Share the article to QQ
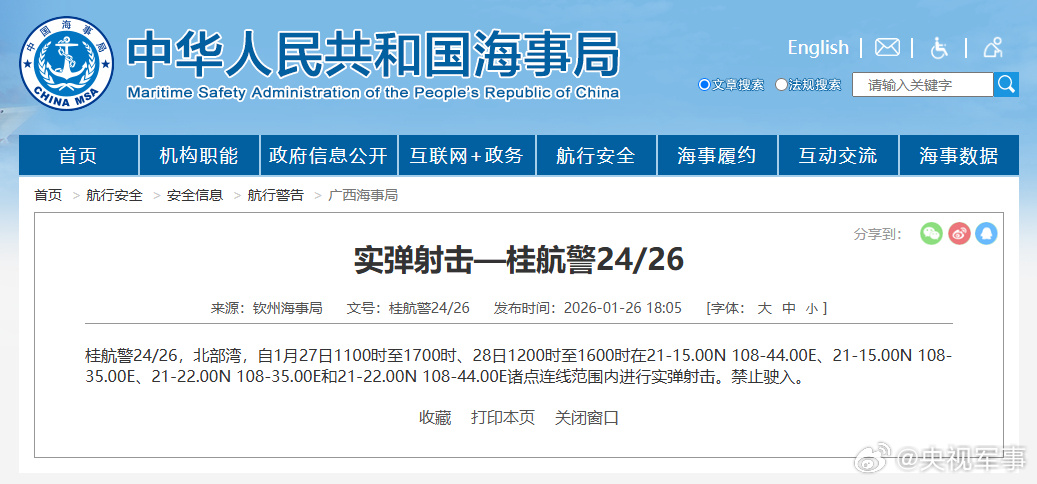Viewport: 1037px width, 484px height. pos(986,234)
